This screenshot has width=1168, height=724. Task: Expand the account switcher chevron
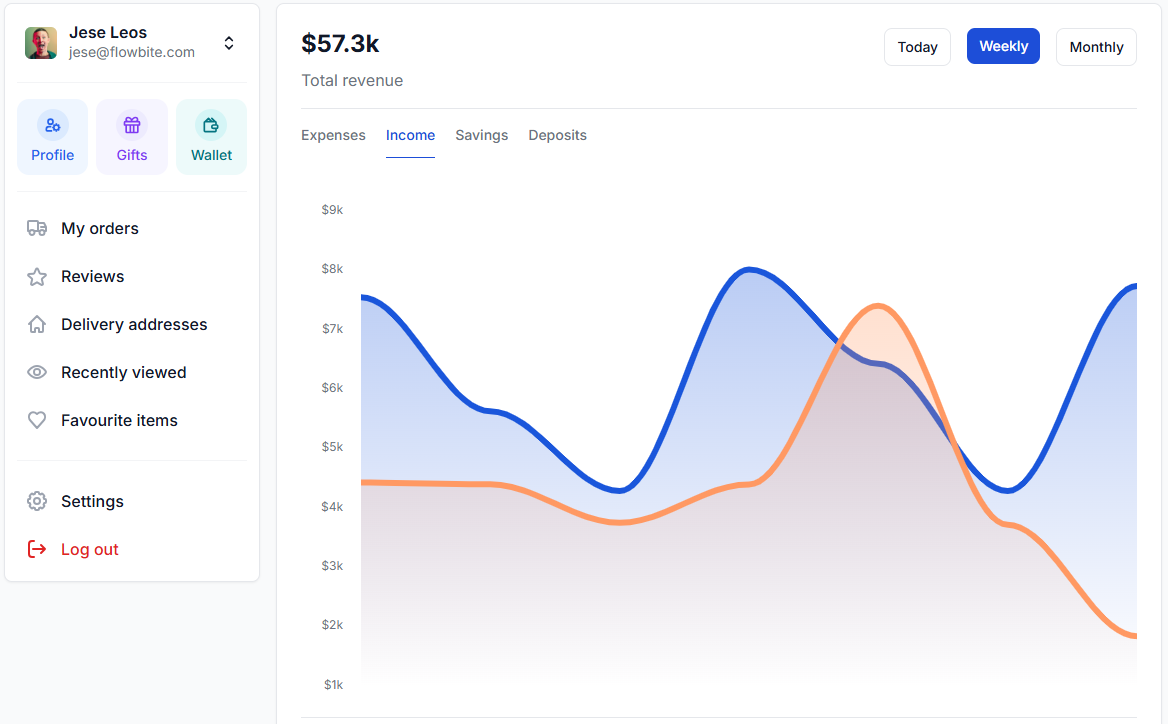click(x=229, y=43)
